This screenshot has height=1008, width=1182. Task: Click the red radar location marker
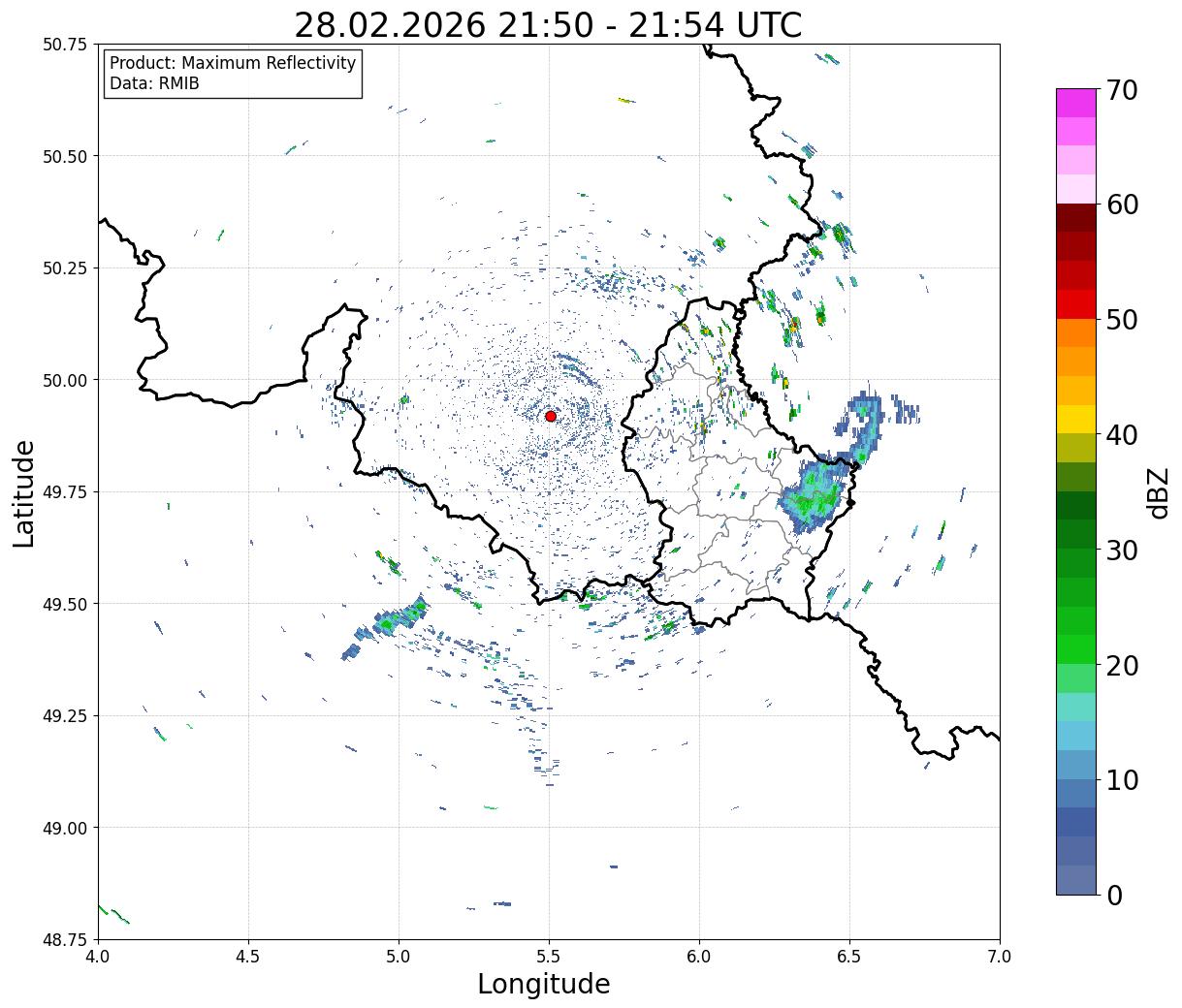click(551, 416)
